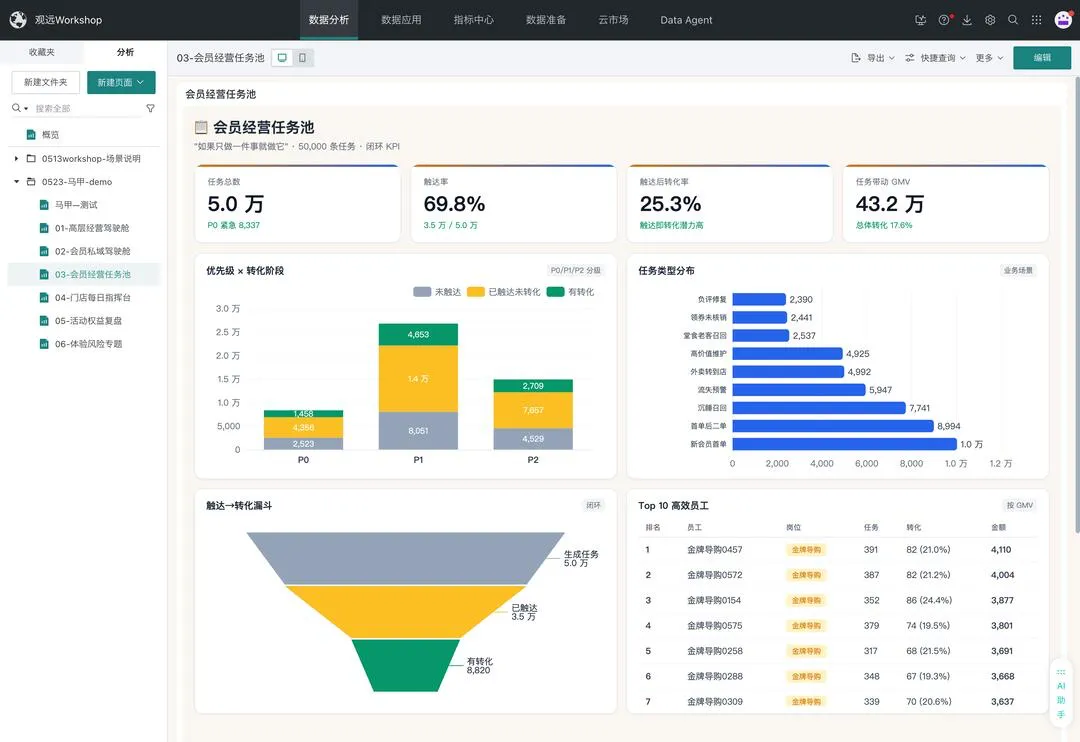Click the 04-门店每日指挥台 page icon
Image resolution: width=1080 pixels, height=742 pixels.
point(44,298)
